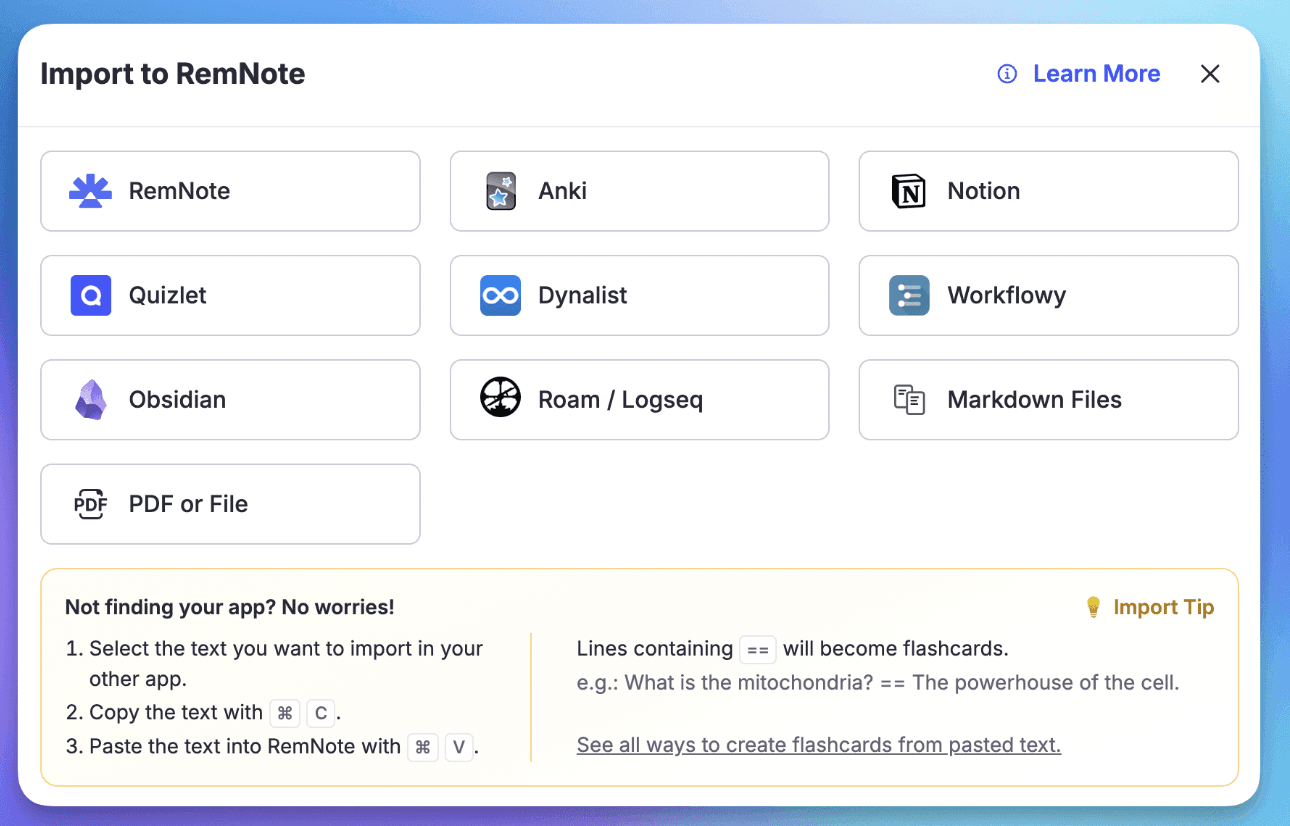Click the Notion N logo icon
Image resolution: width=1290 pixels, height=826 pixels.
[909, 191]
